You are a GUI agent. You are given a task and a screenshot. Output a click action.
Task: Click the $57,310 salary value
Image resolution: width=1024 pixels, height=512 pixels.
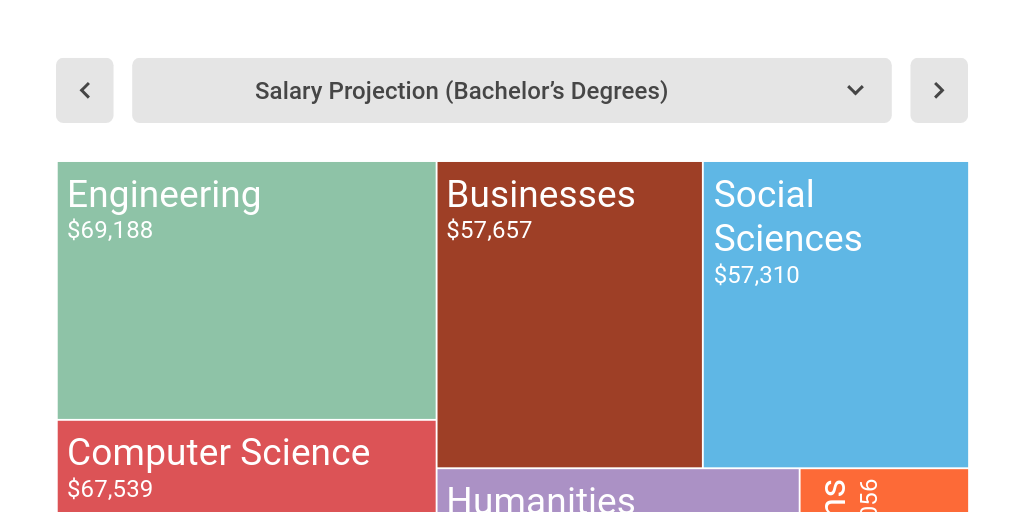tap(756, 275)
